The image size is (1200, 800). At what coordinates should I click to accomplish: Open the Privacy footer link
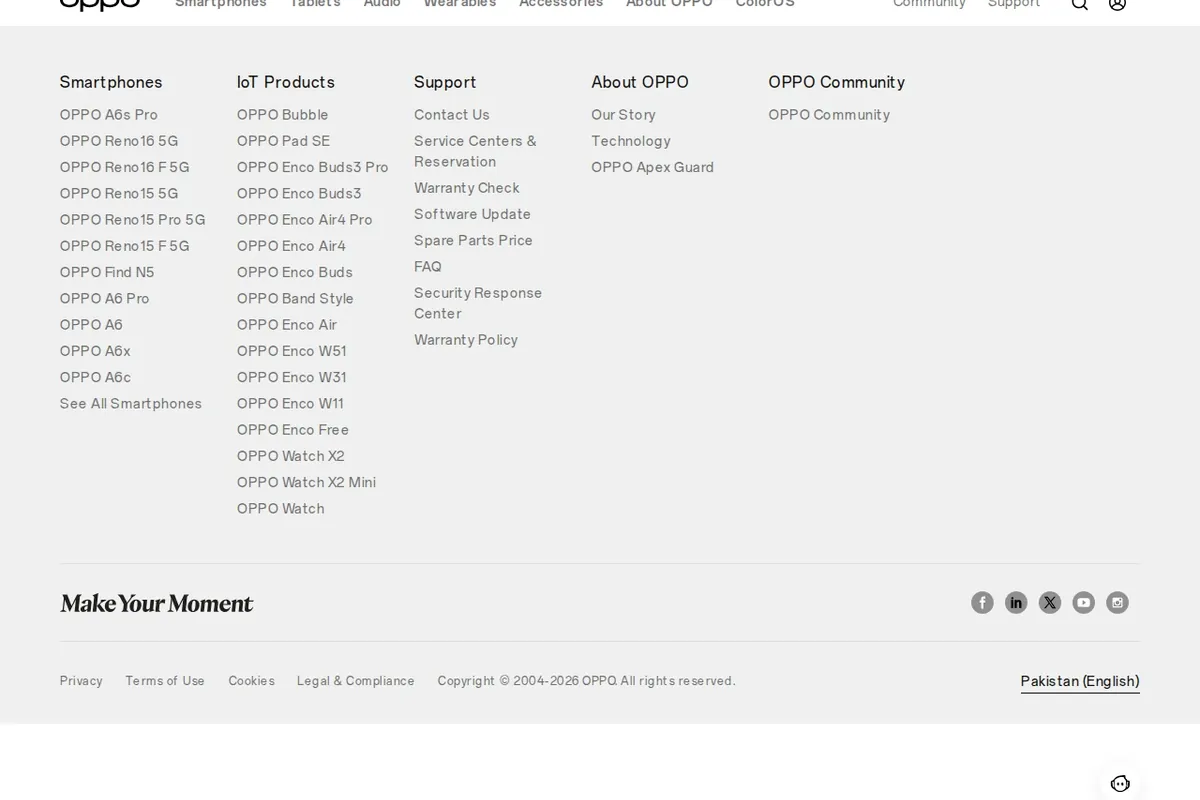pyautogui.click(x=81, y=681)
